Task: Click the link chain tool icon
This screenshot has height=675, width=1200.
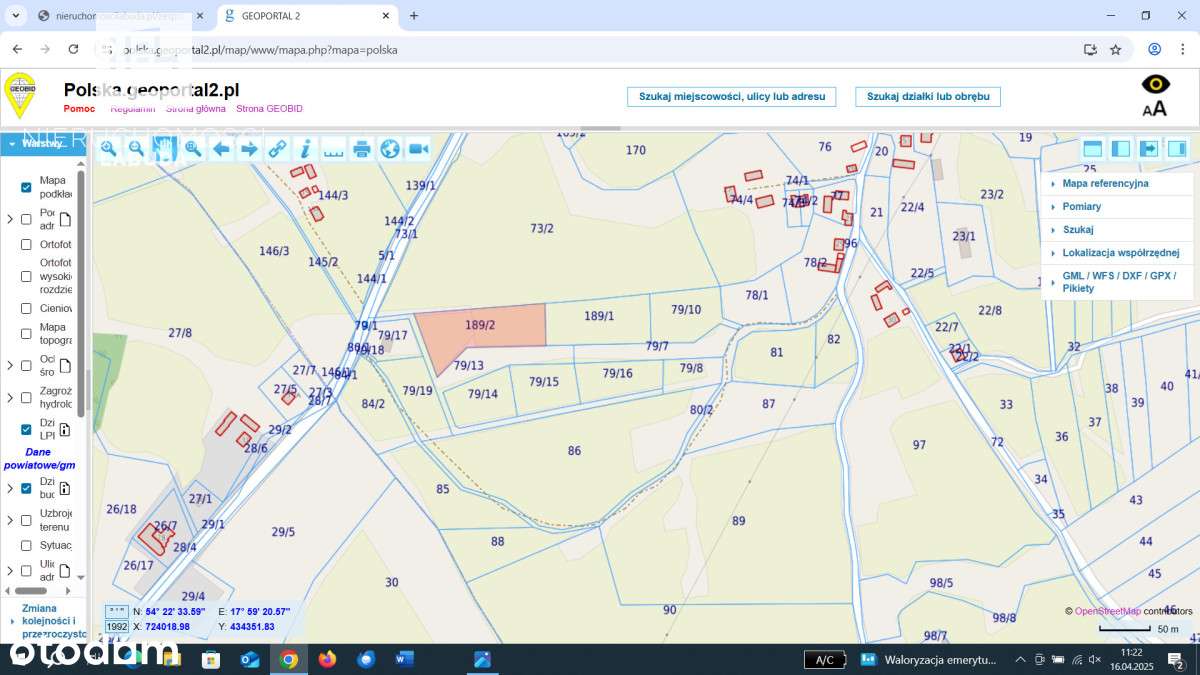Action: pos(277,149)
